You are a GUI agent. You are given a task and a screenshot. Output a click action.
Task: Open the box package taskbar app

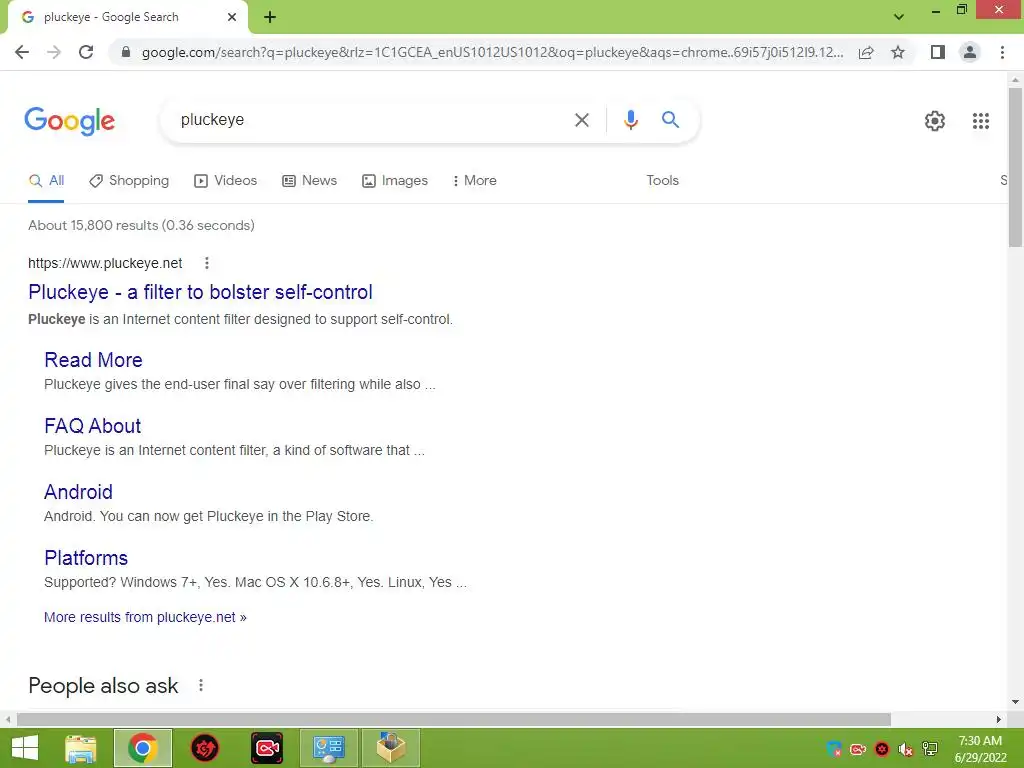391,748
